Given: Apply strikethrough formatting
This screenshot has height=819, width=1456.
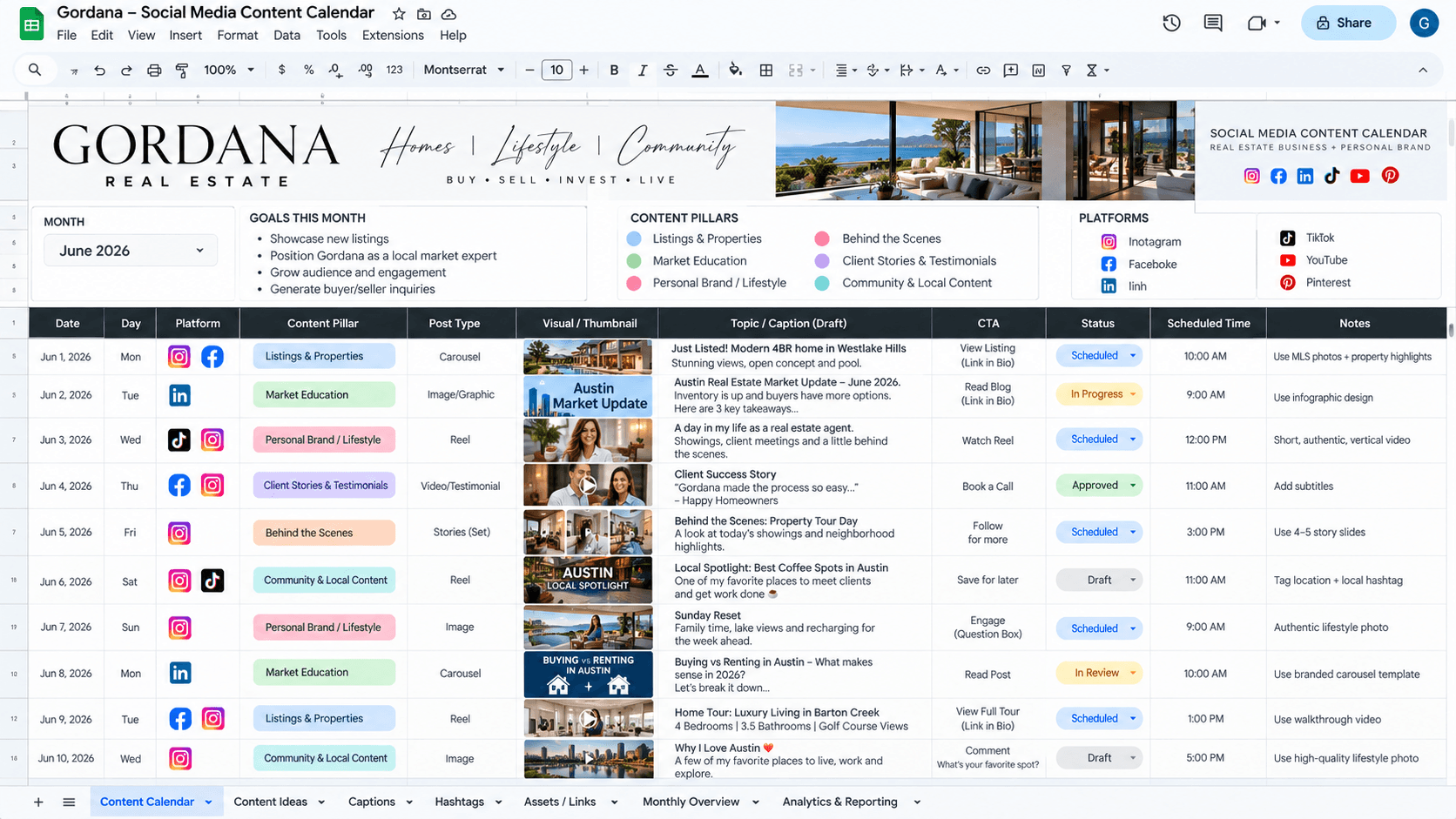Looking at the screenshot, I should [x=671, y=70].
